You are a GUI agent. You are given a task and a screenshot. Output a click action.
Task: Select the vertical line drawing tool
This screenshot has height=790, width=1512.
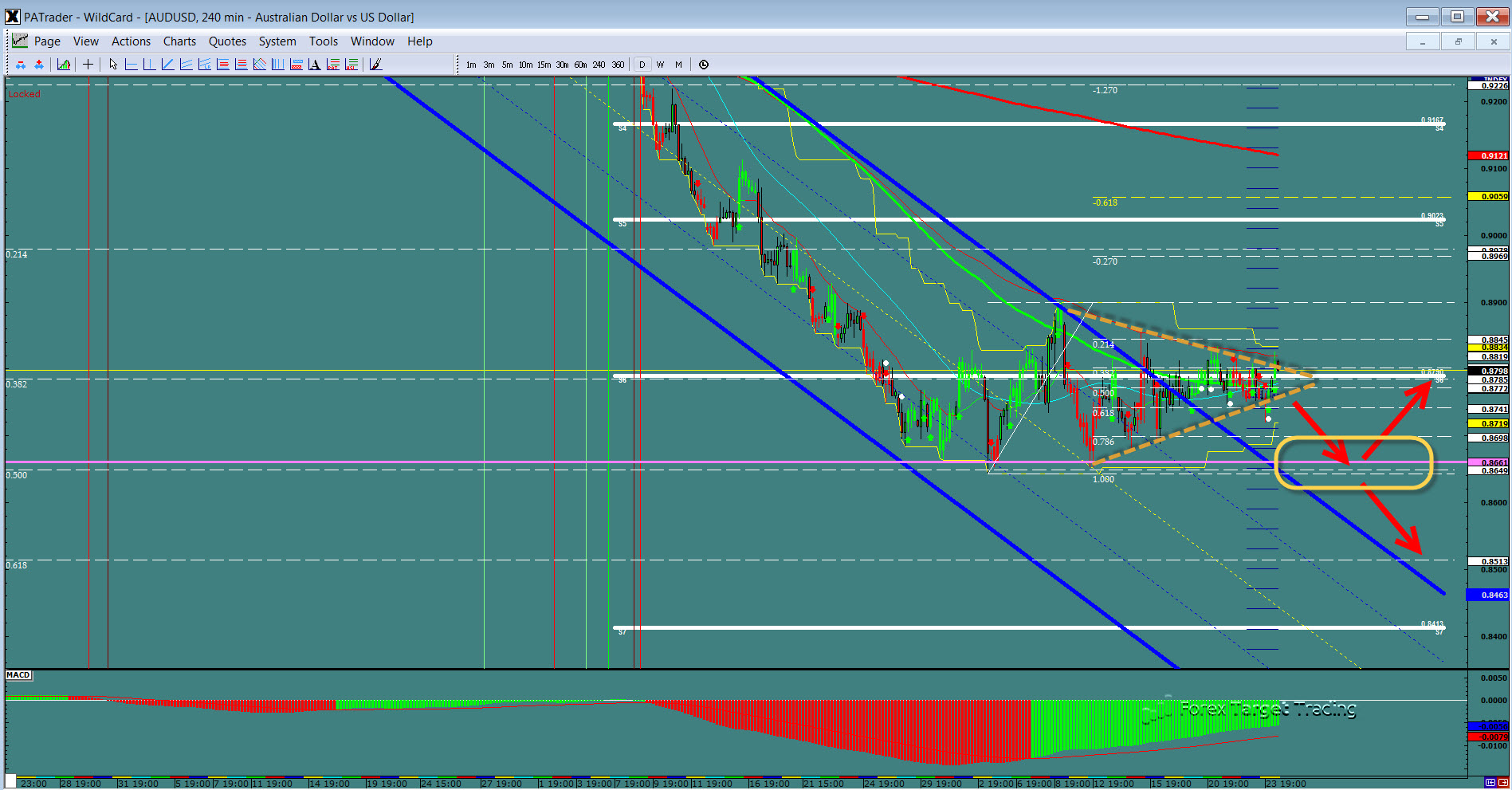click(149, 65)
